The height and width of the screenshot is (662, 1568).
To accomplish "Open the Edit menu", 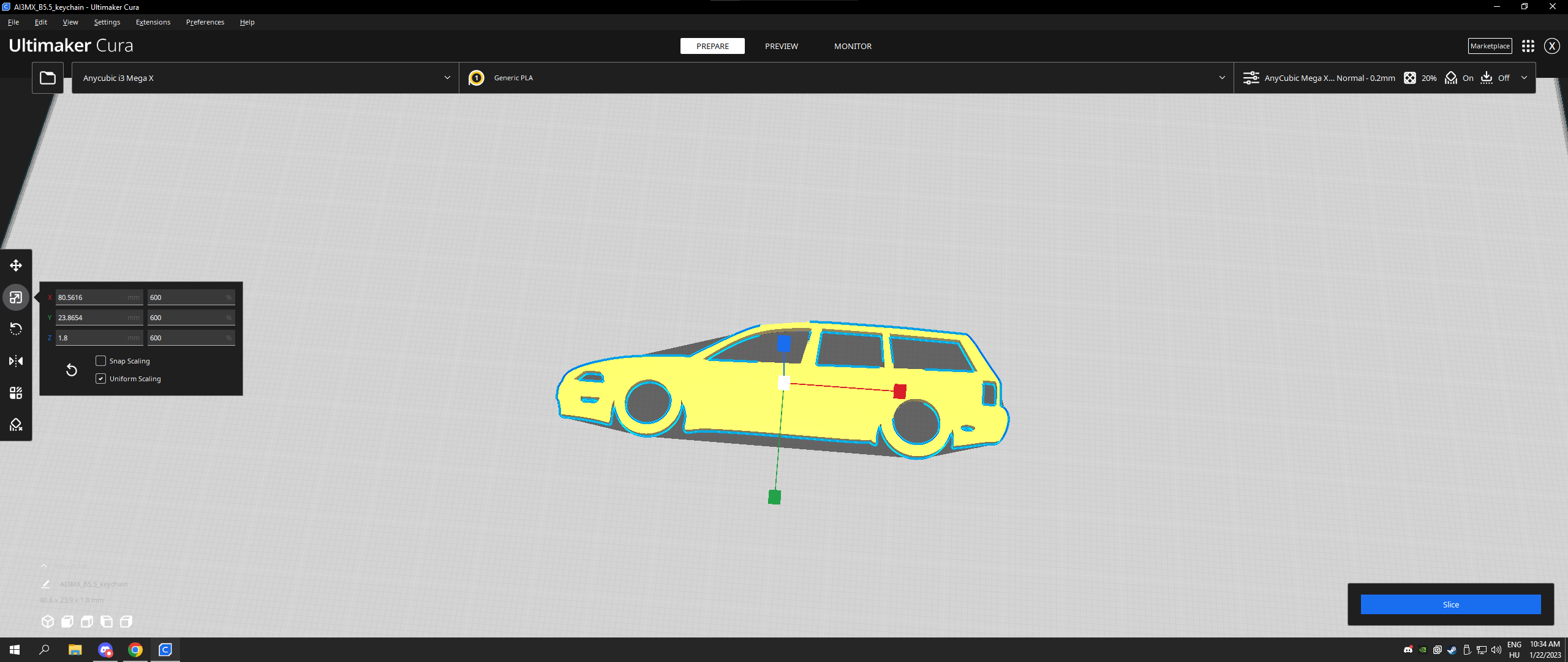I will (x=41, y=22).
